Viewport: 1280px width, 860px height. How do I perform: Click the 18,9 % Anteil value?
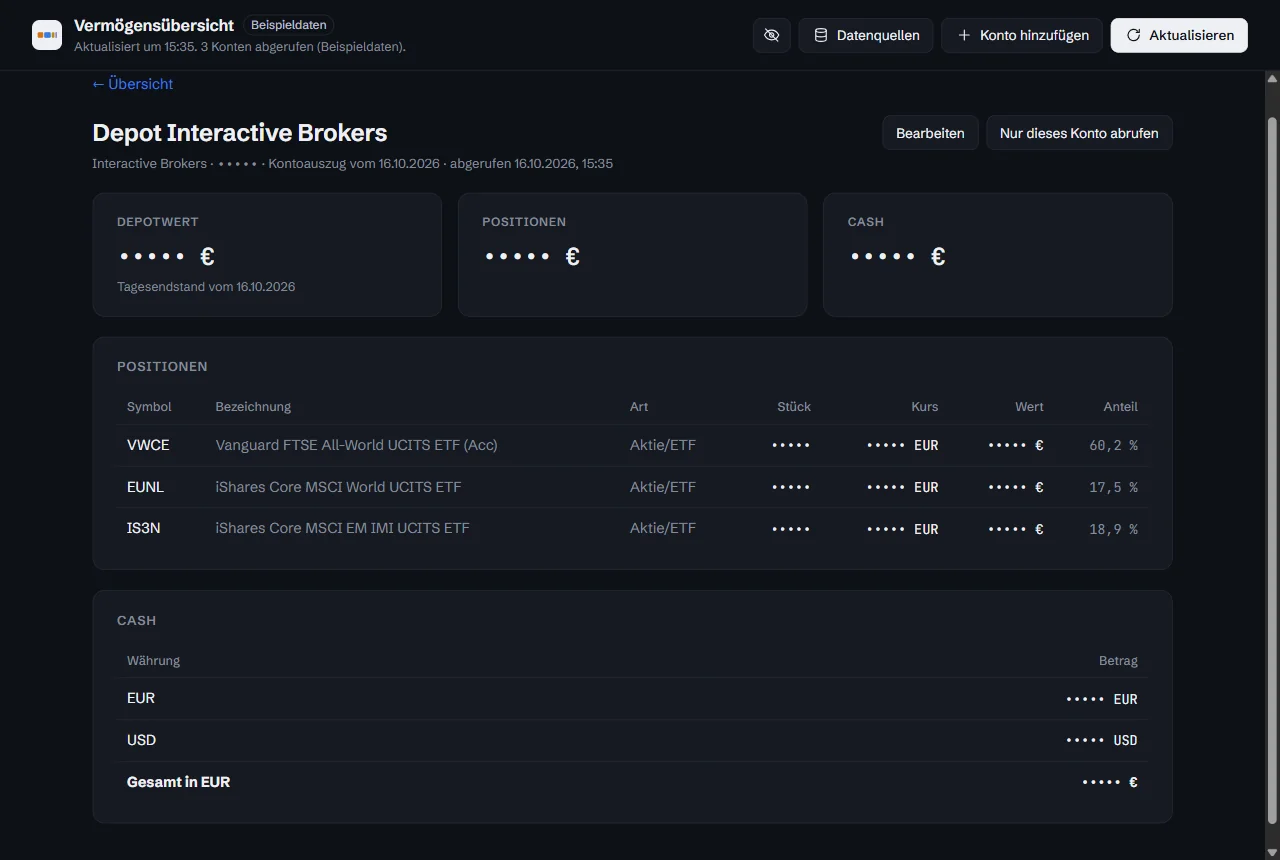click(x=1113, y=529)
